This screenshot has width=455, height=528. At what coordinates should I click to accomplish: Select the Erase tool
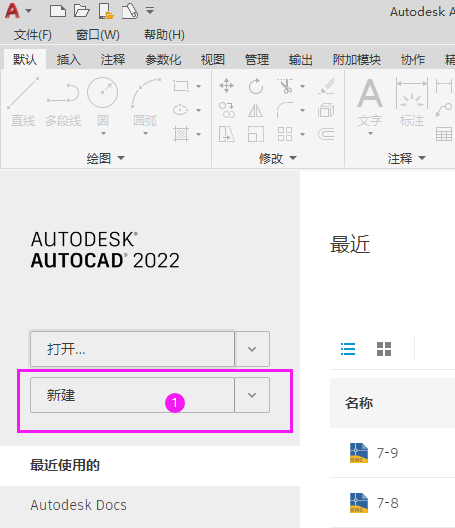pos(326,86)
